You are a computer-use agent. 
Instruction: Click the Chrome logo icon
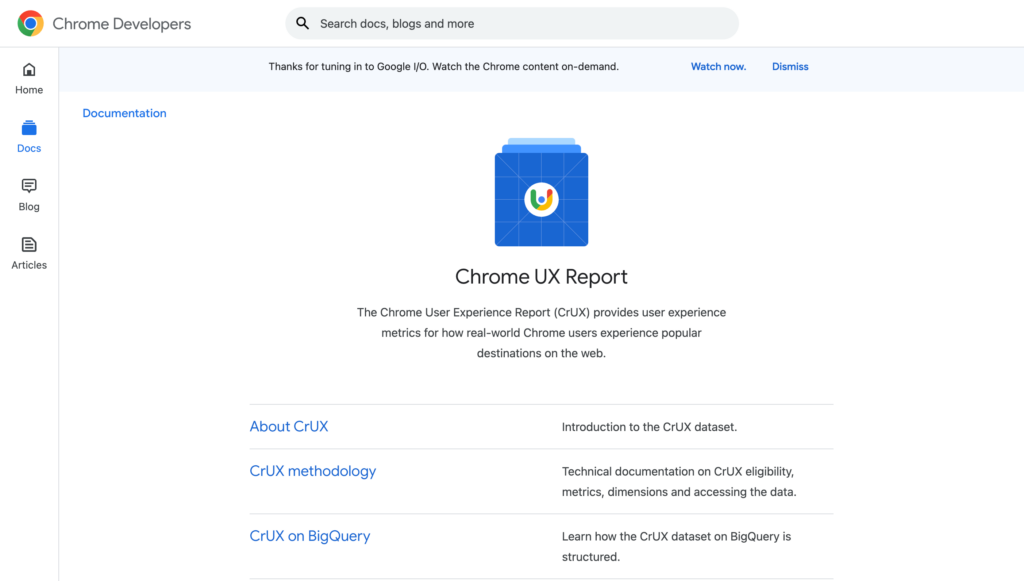(30, 23)
